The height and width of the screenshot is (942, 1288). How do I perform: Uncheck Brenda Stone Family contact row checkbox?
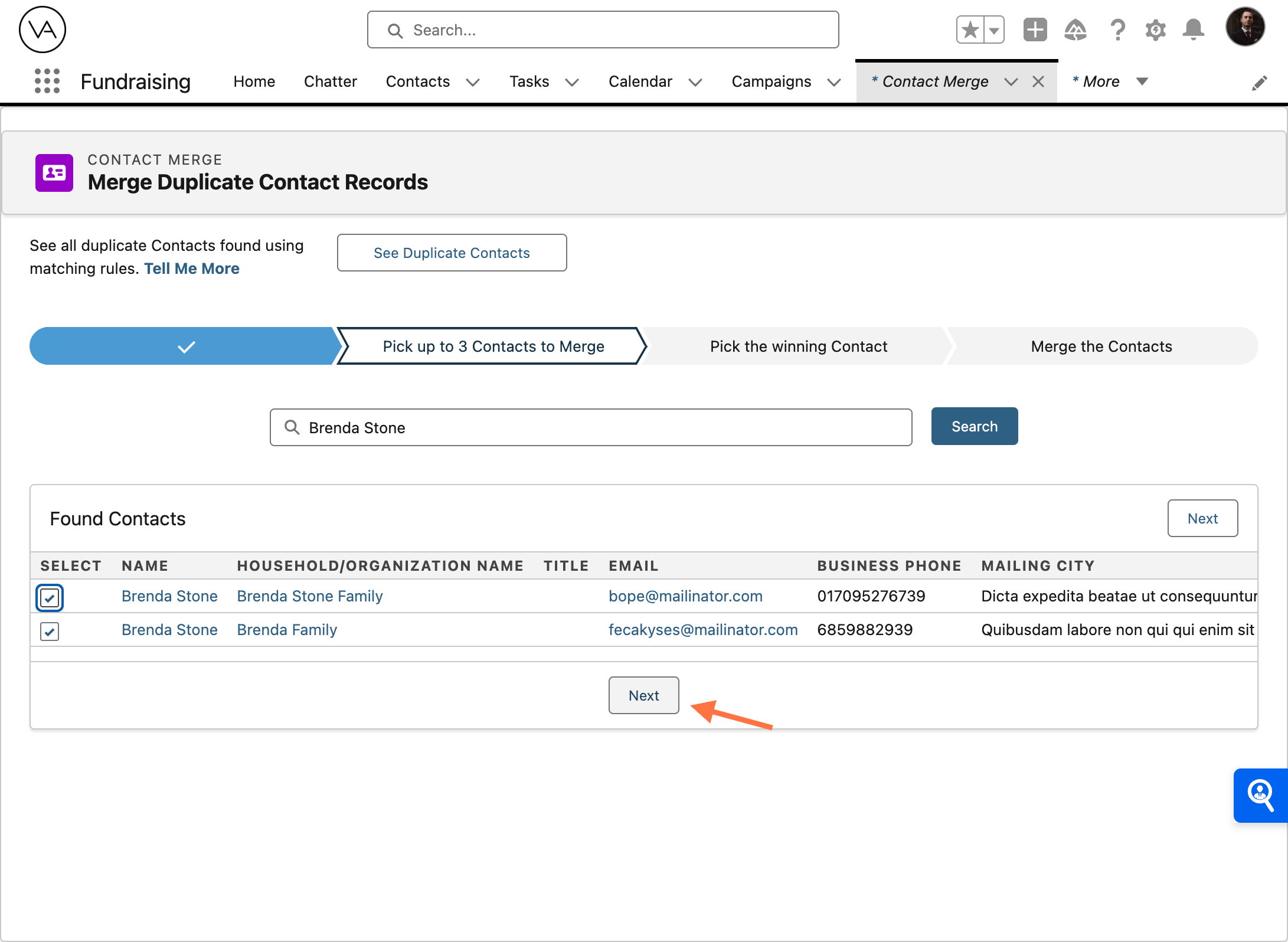pos(50,598)
